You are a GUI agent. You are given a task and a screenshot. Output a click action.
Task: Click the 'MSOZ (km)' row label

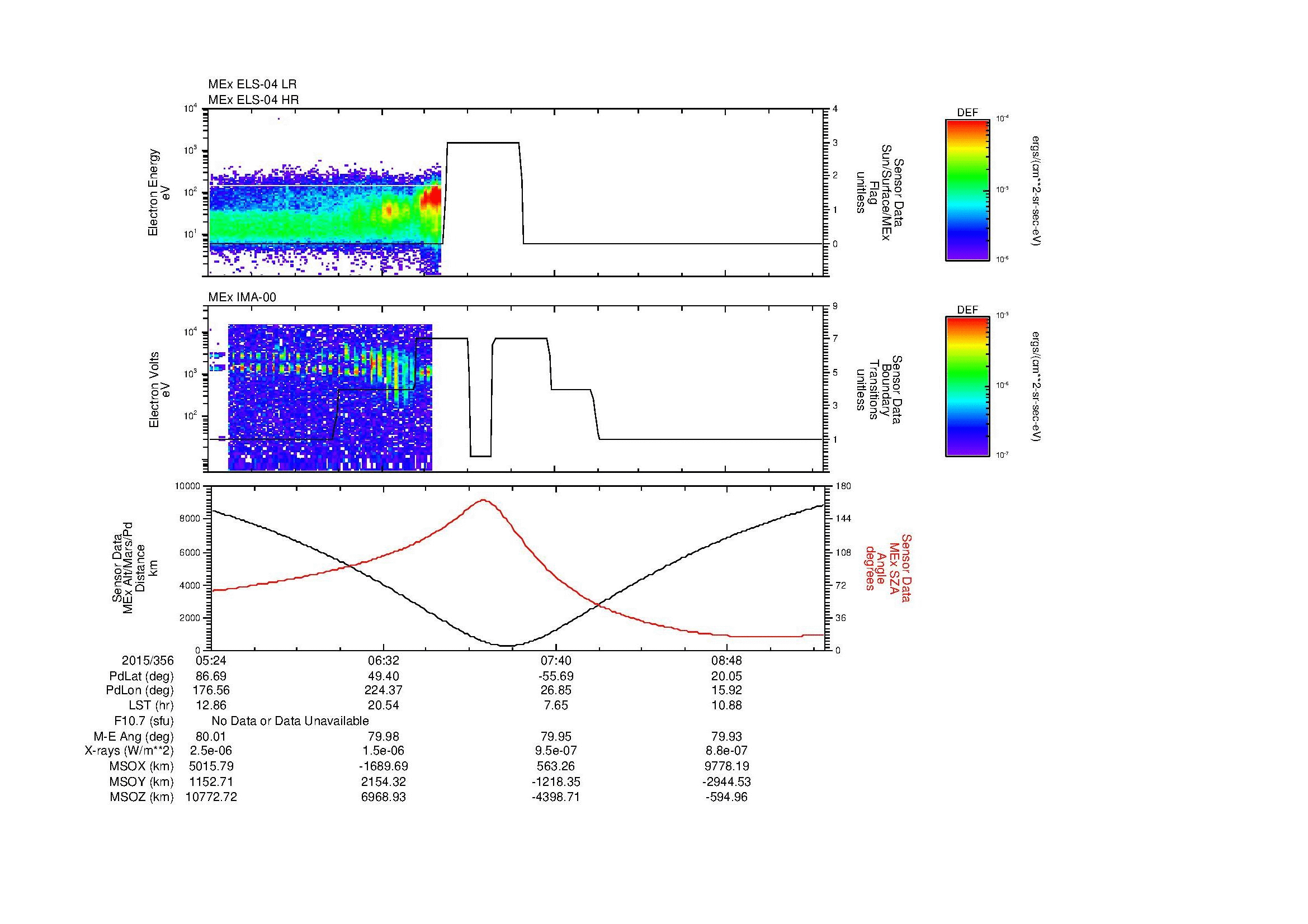pyautogui.click(x=141, y=797)
